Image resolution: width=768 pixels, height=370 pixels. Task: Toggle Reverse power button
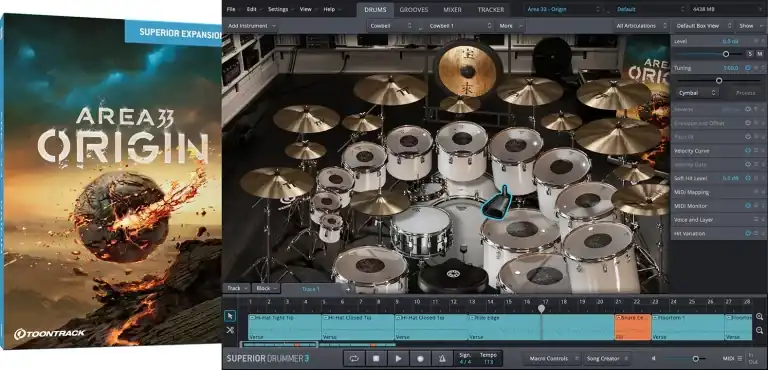pyautogui.click(x=748, y=109)
